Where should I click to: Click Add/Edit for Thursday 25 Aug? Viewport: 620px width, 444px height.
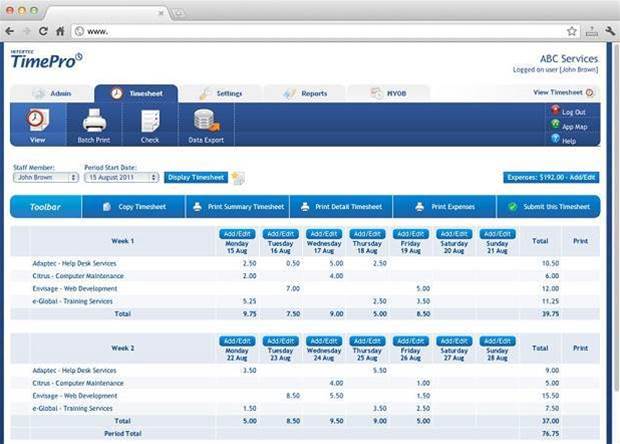[x=367, y=341]
